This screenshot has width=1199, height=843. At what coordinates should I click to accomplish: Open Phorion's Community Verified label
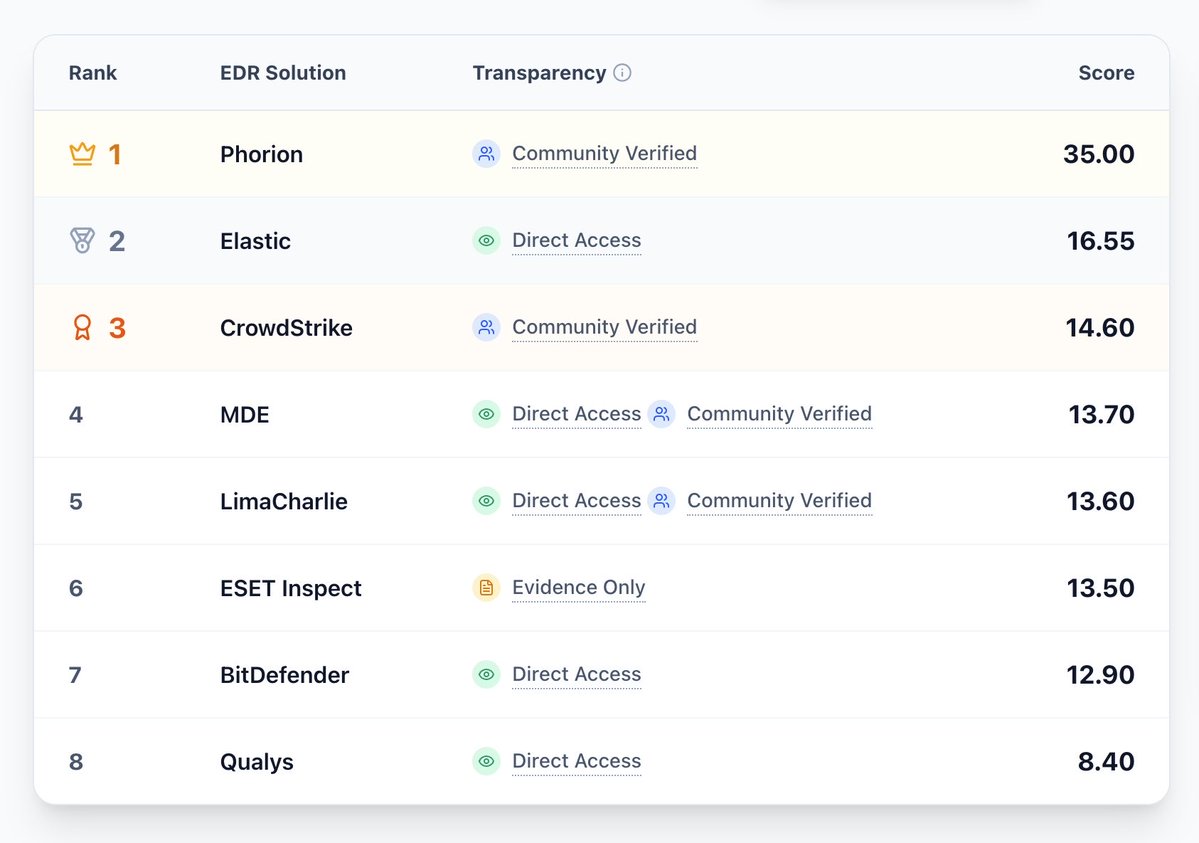pos(604,154)
